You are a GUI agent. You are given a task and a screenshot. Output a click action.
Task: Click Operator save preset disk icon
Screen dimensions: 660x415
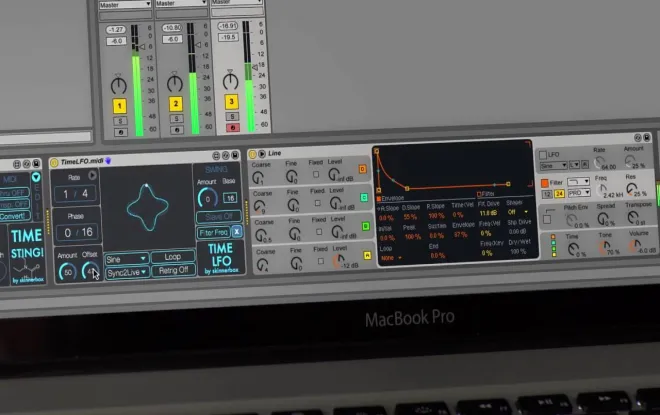coord(647,137)
